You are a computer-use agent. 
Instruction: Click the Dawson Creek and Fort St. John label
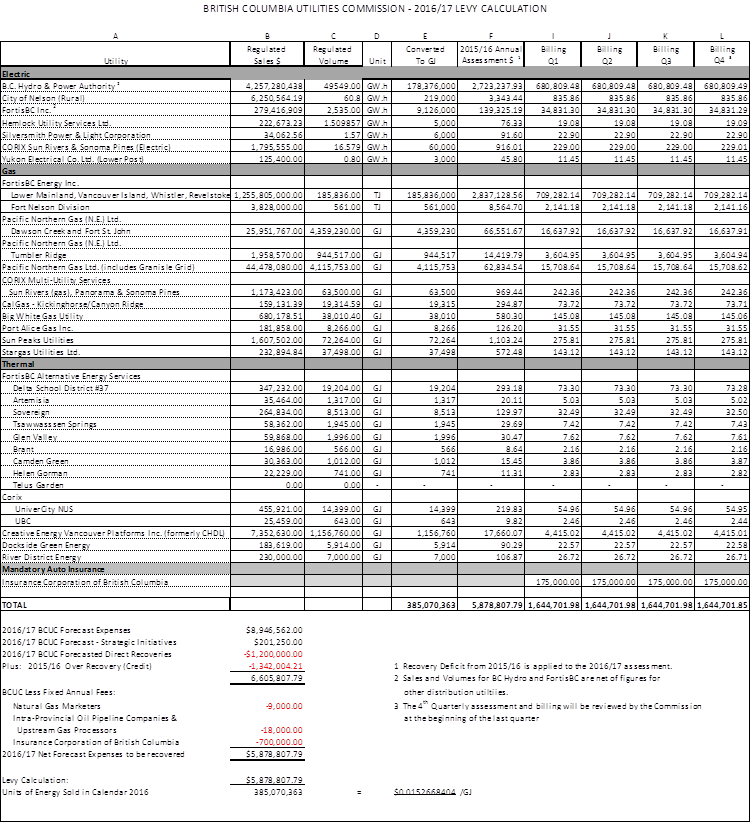click(71, 231)
